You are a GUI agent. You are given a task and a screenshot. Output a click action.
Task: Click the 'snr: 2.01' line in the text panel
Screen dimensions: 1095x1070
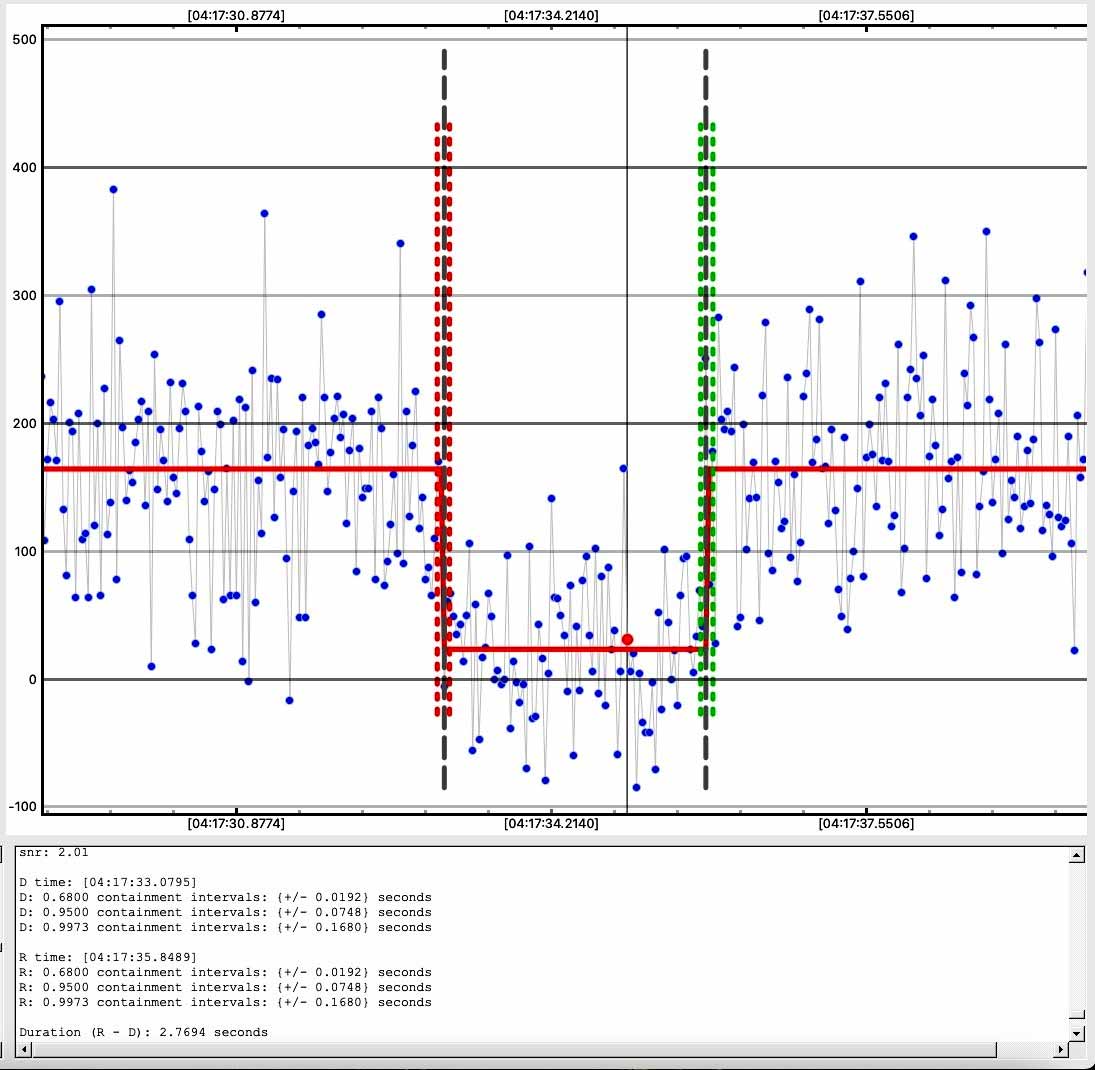54,852
